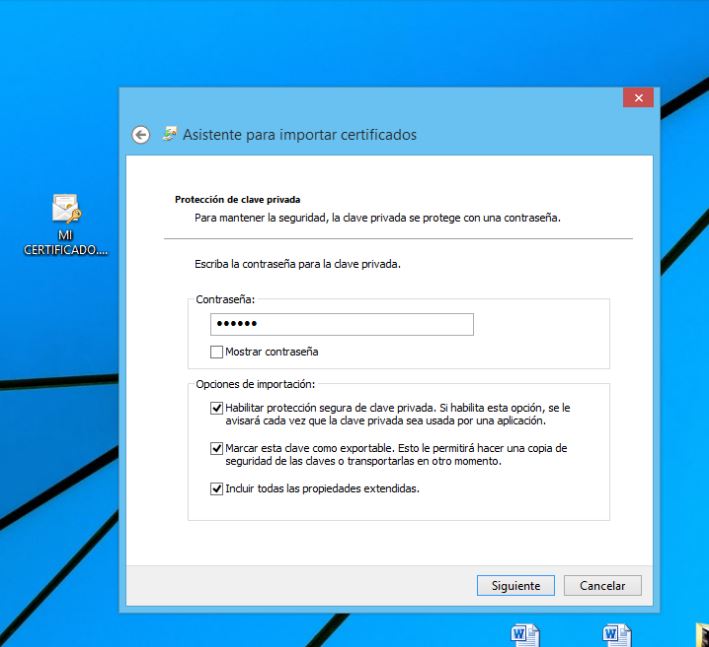Click the back arrow in the wizard header

coord(141,135)
